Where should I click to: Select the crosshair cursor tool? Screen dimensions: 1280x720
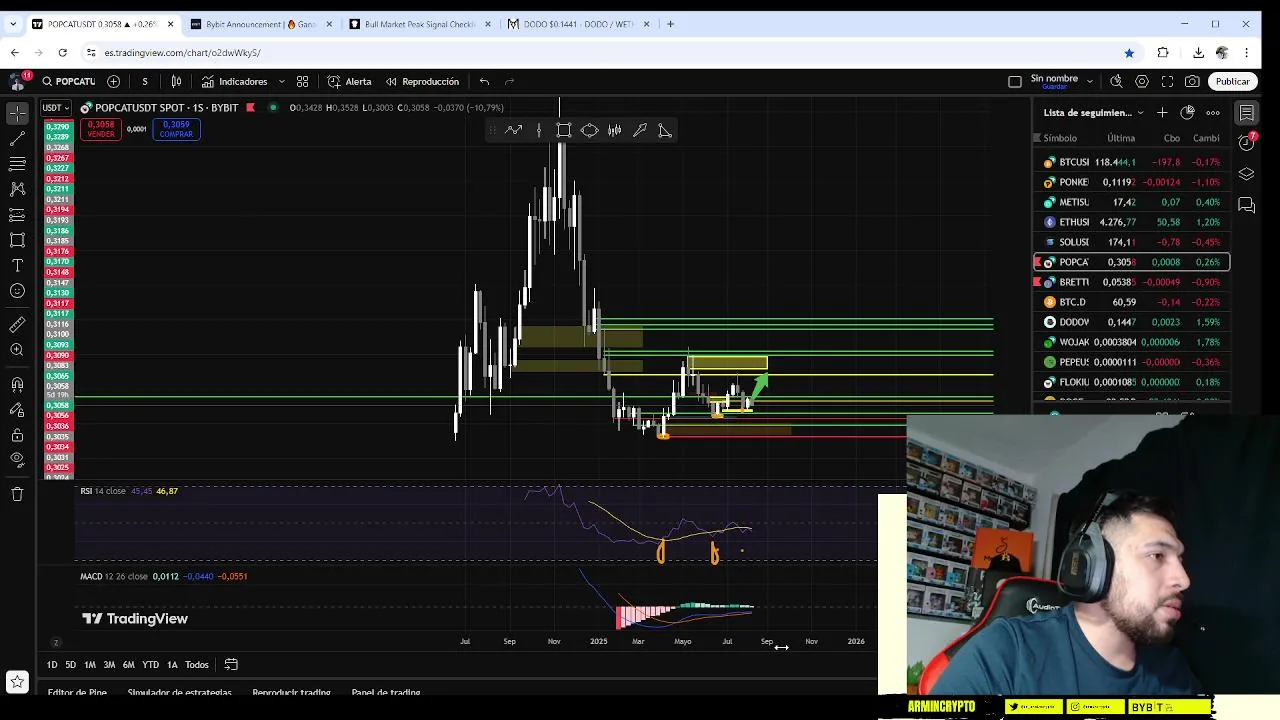[x=17, y=113]
